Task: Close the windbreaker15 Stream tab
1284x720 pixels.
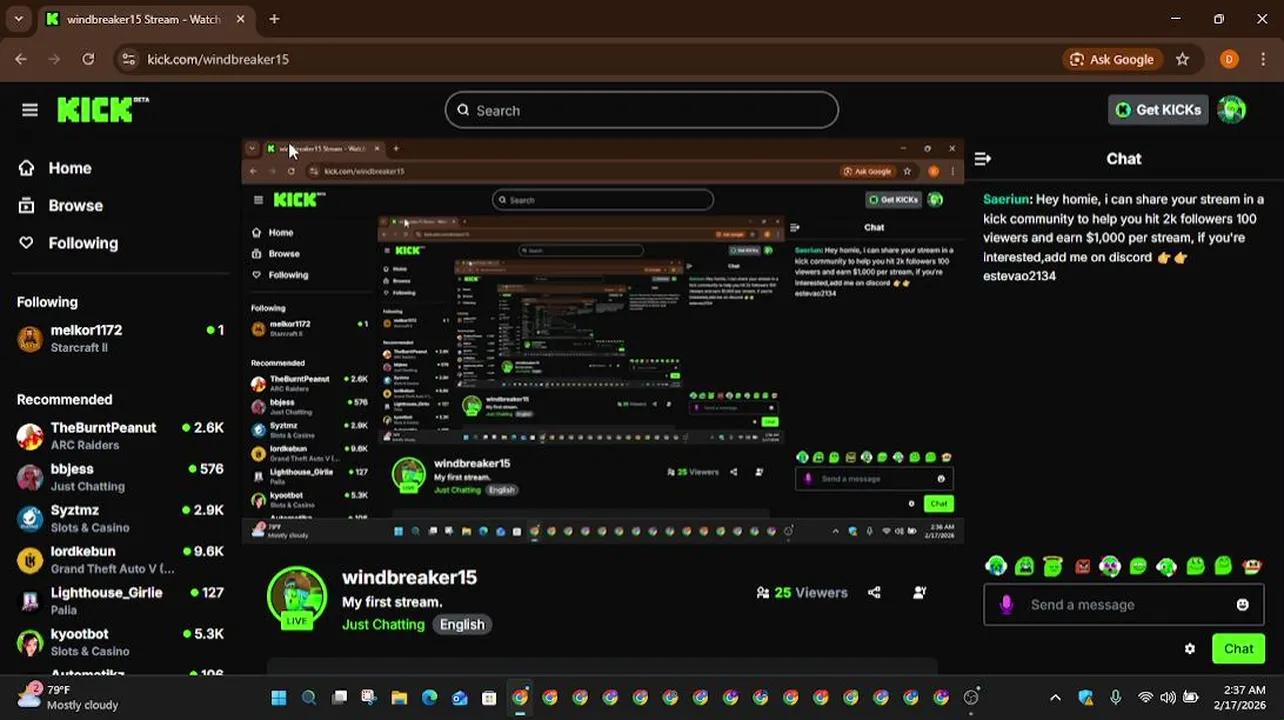Action: pos(241,19)
